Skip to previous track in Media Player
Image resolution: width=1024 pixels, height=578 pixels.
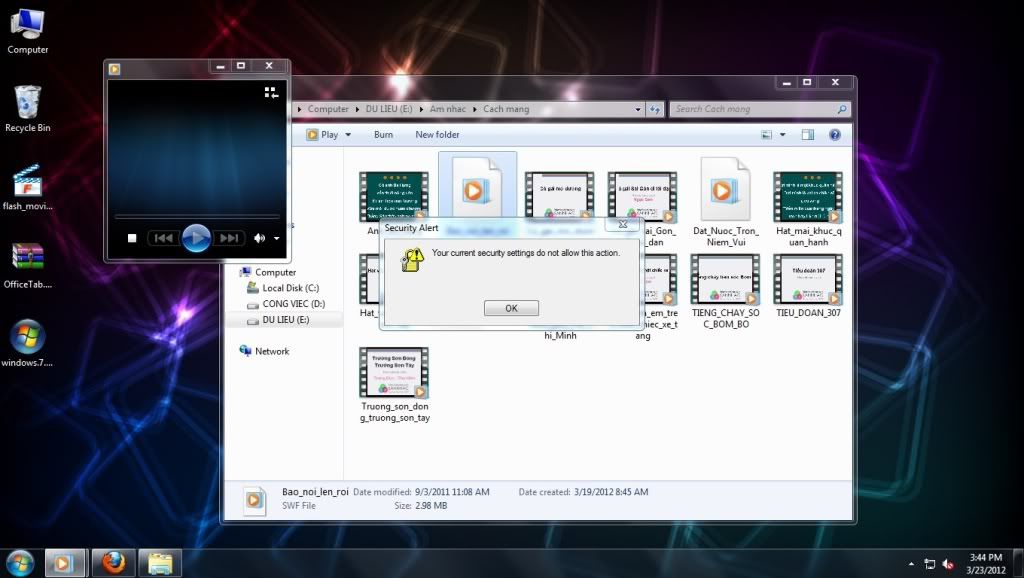[x=163, y=238]
